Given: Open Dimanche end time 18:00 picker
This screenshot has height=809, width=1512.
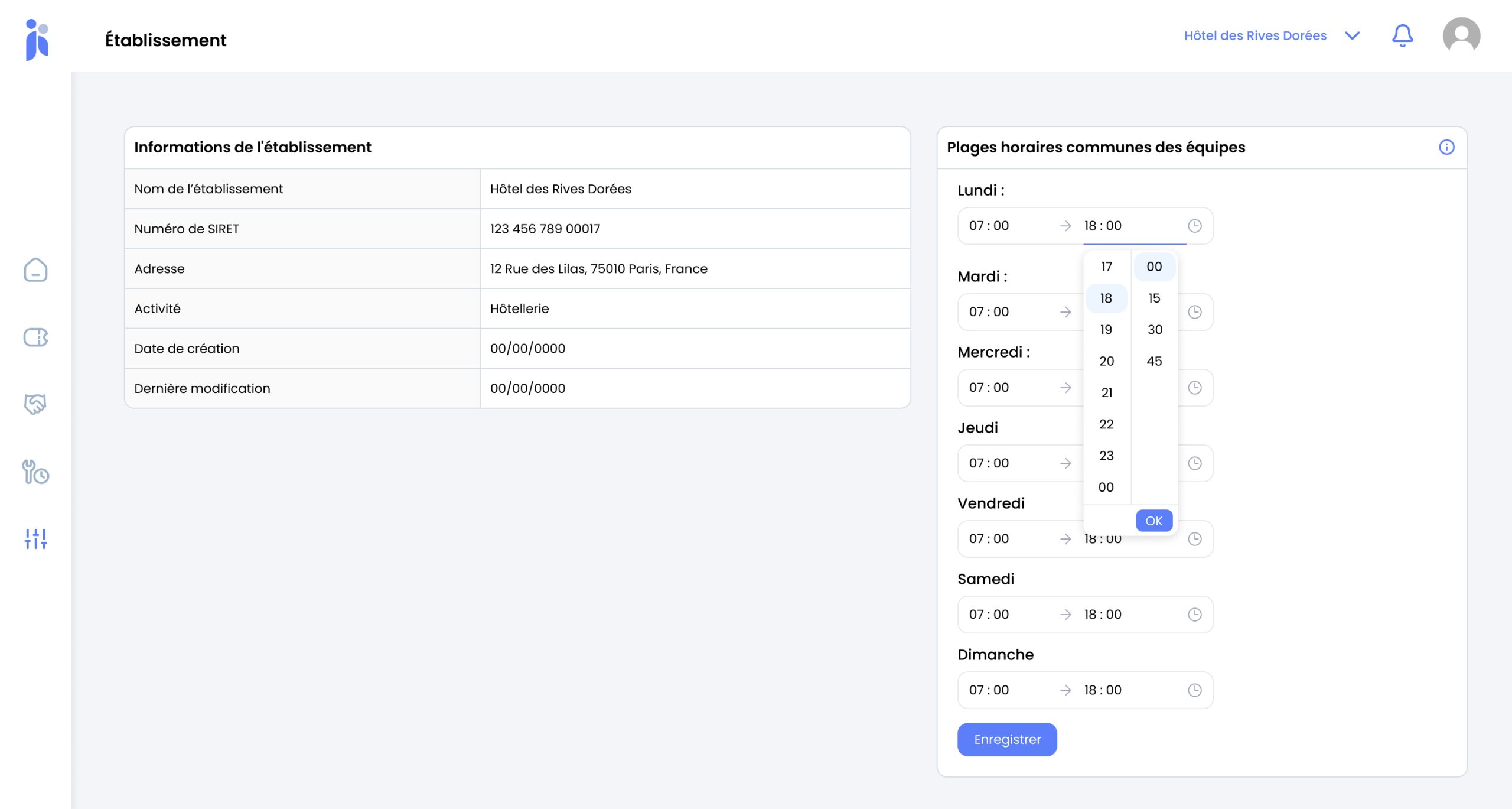Looking at the screenshot, I should point(1102,690).
